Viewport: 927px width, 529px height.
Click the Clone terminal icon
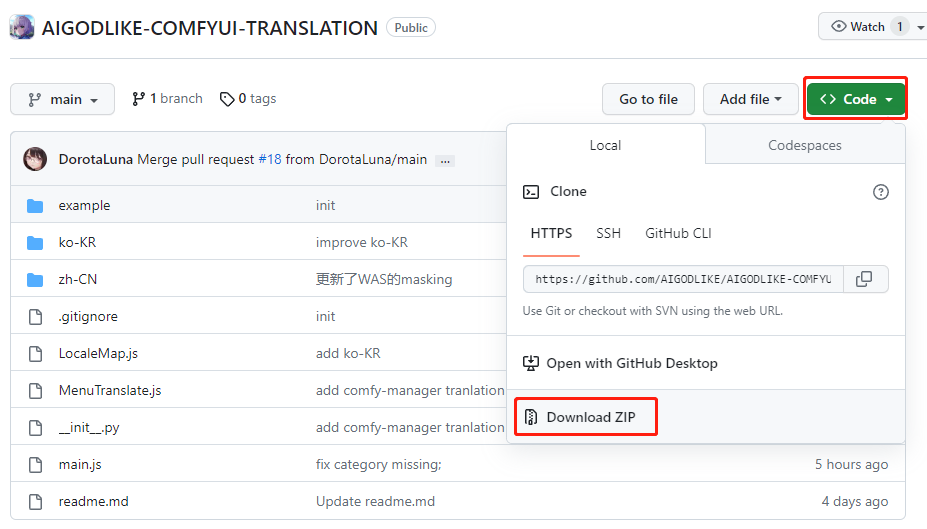coord(531,192)
